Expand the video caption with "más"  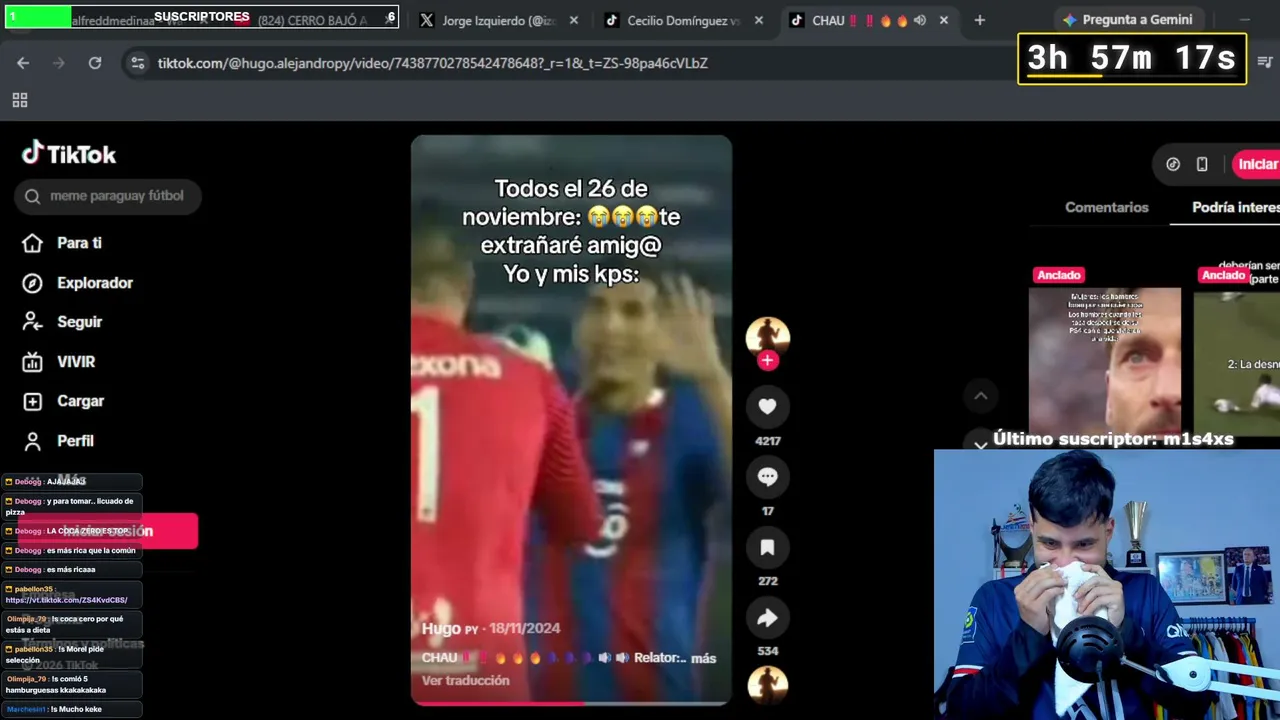click(703, 658)
